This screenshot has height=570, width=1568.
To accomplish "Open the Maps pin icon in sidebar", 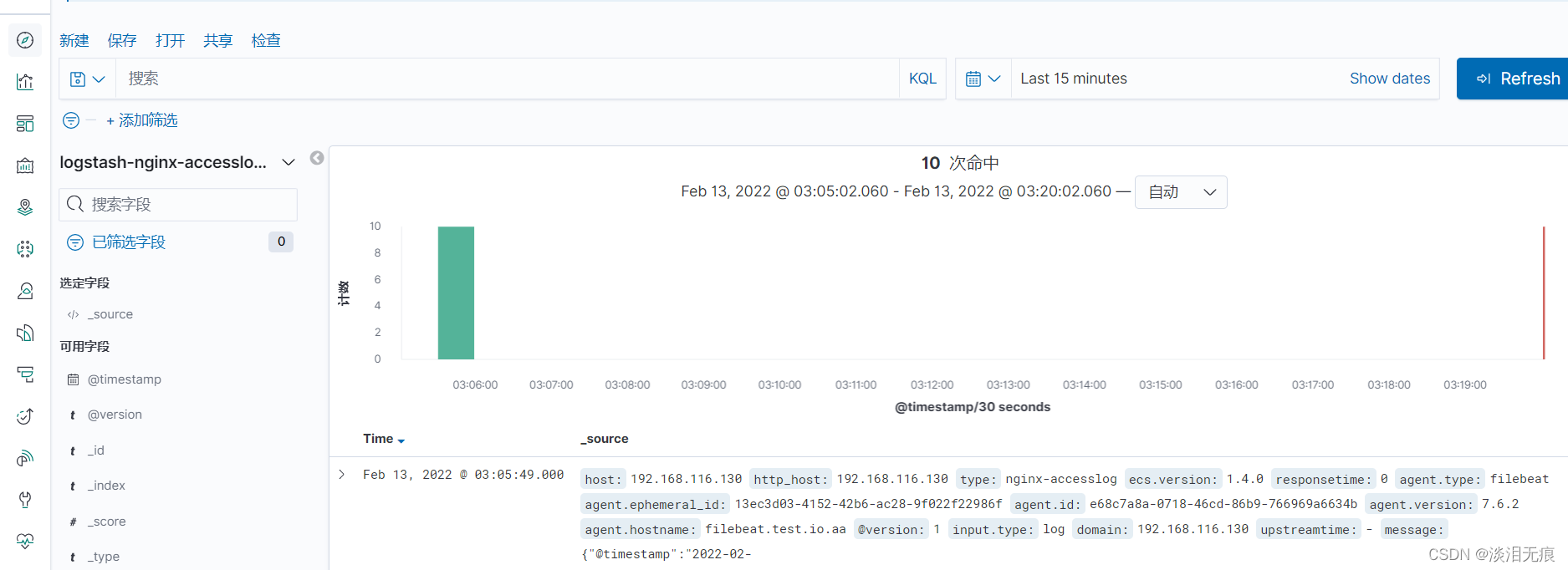I will tap(25, 207).
